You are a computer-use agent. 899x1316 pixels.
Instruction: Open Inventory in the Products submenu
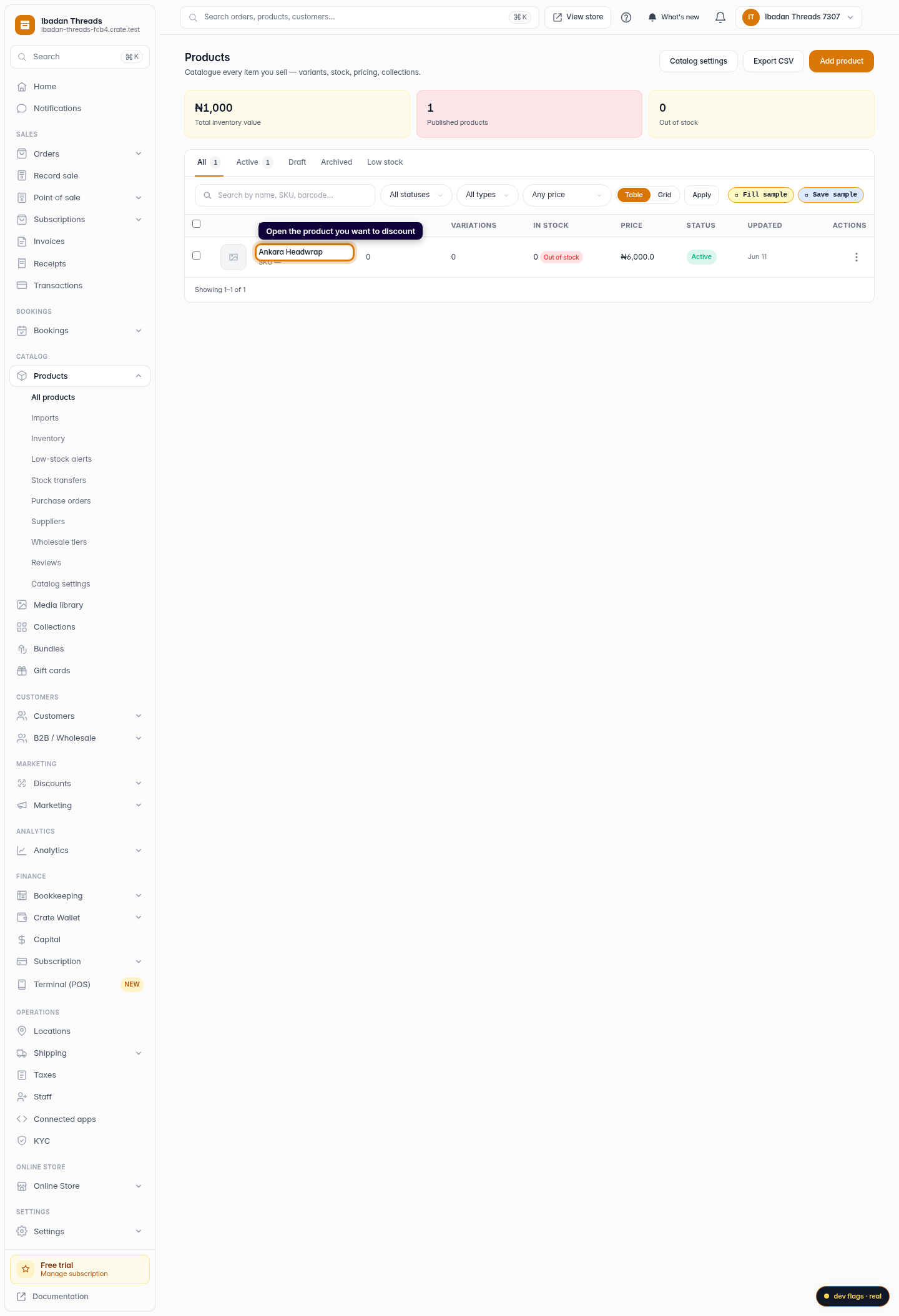point(48,439)
